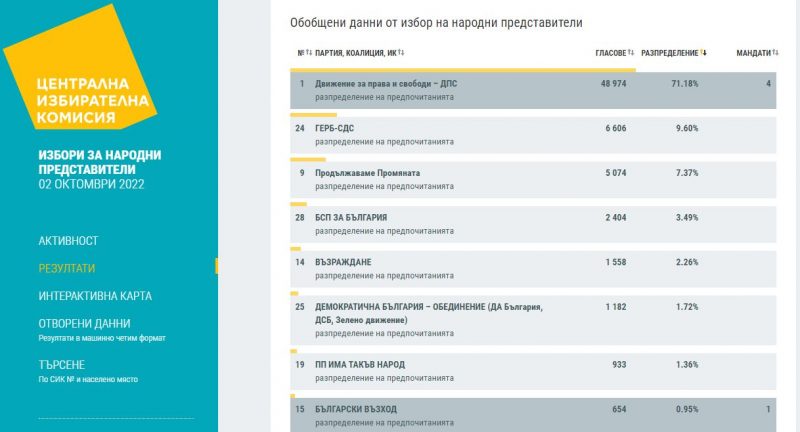The height and width of the screenshot is (432, 800).
Task: Open the Активност menu item
Action: click(68, 241)
